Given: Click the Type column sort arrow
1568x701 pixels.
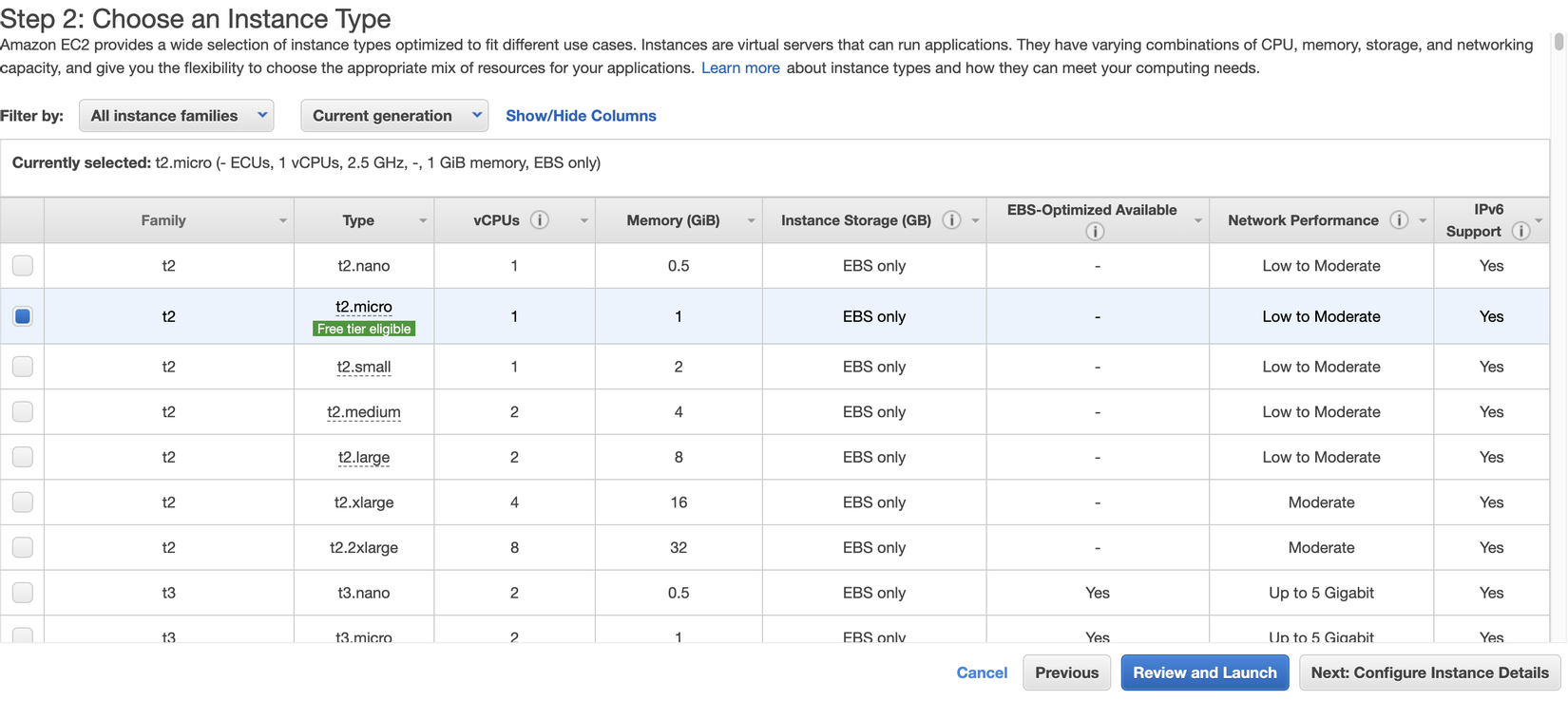Looking at the screenshot, I should click(423, 220).
